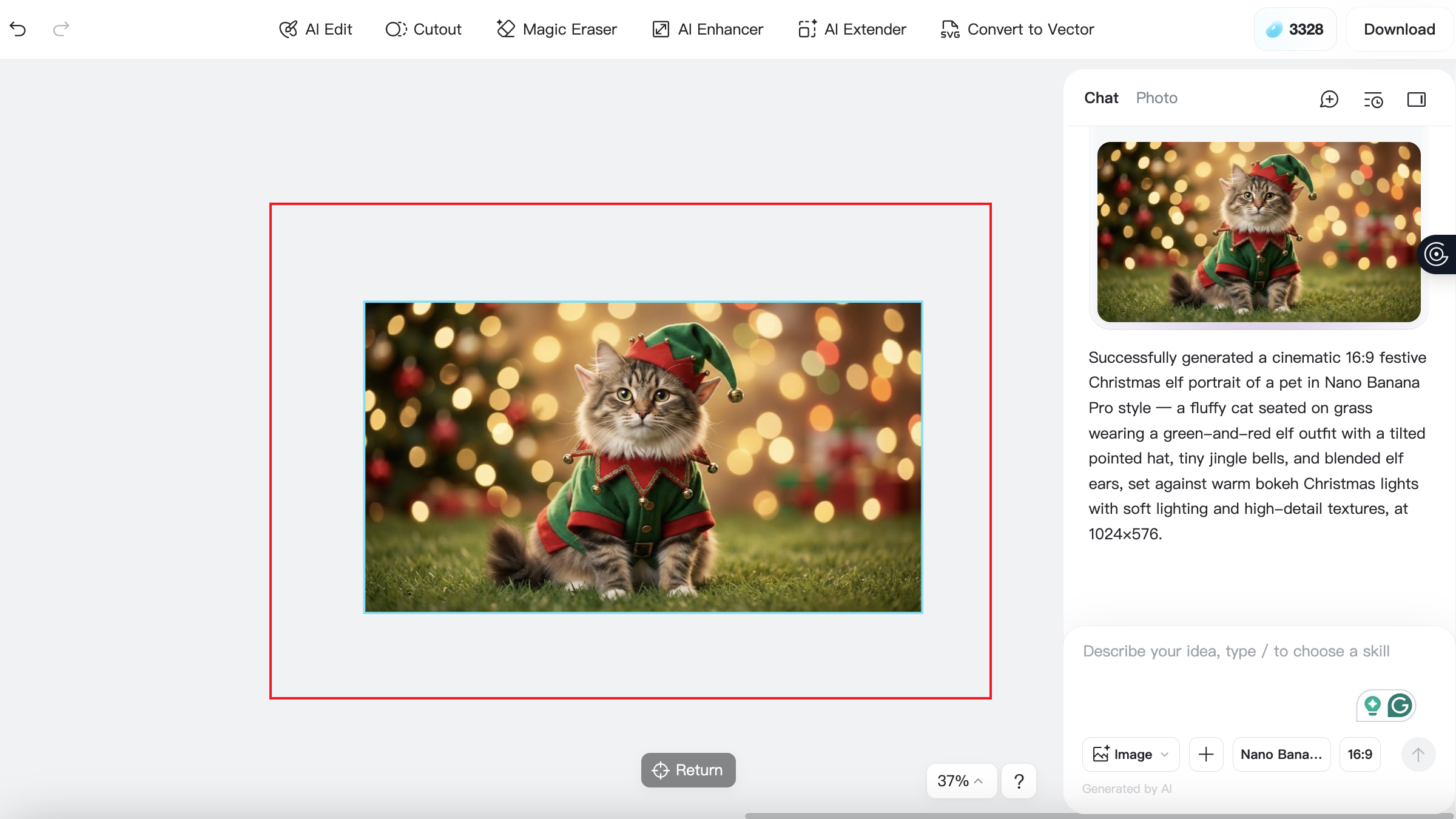Collapse the side panel icon
The width and height of the screenshot is (1456, 819).
click(1416, 99)
